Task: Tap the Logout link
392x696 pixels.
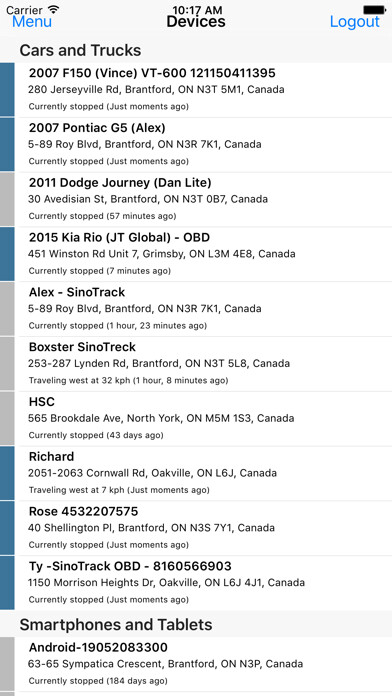Action: (355, 21)
